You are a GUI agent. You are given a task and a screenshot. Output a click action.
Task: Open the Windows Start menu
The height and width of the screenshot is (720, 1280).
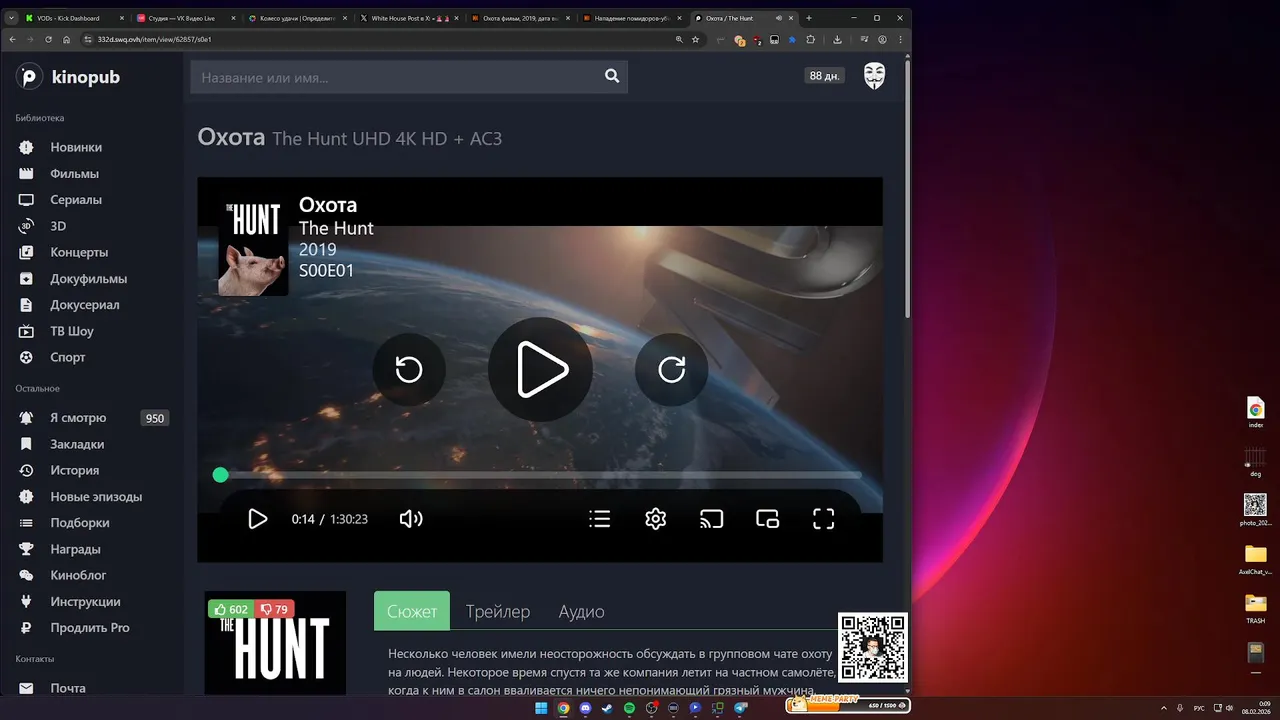(541, 708)
